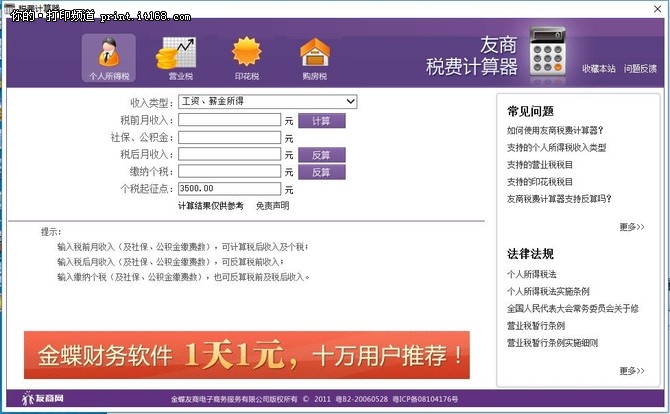The image size is (670, 414).
Task: Close the tax calculator window
Action: [x=657, y=9]
